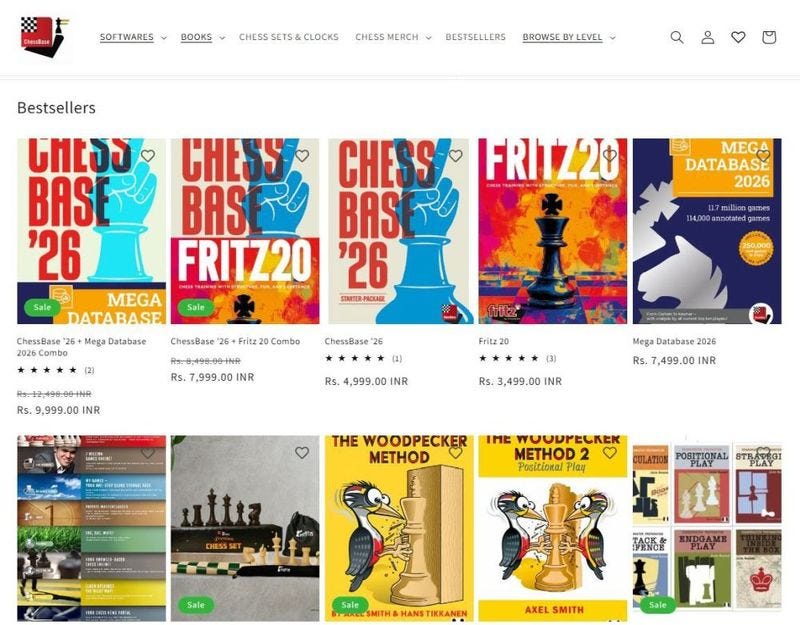This screenshot has height=625, width=800.
Task: Open the search magnifier icon
Action: 677,37
